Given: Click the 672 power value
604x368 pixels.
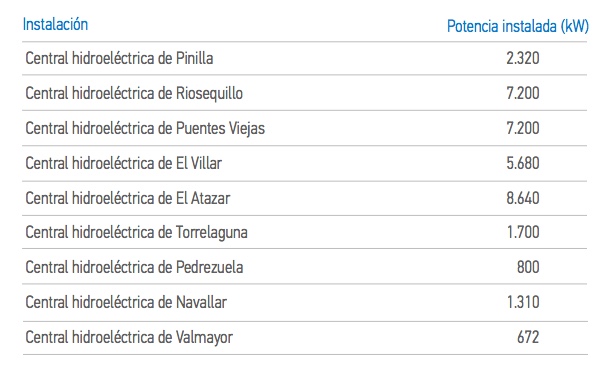Looking at the screenshot, I should [x=528, y=337].
